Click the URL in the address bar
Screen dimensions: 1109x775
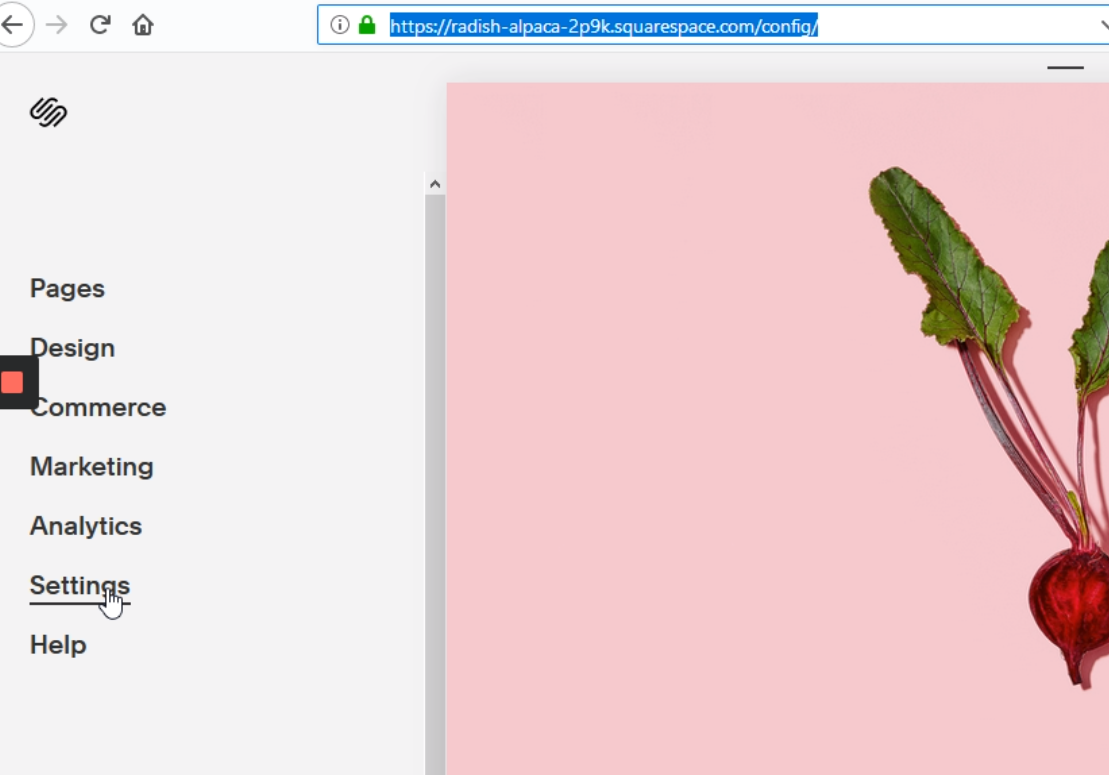click(604, 26)
